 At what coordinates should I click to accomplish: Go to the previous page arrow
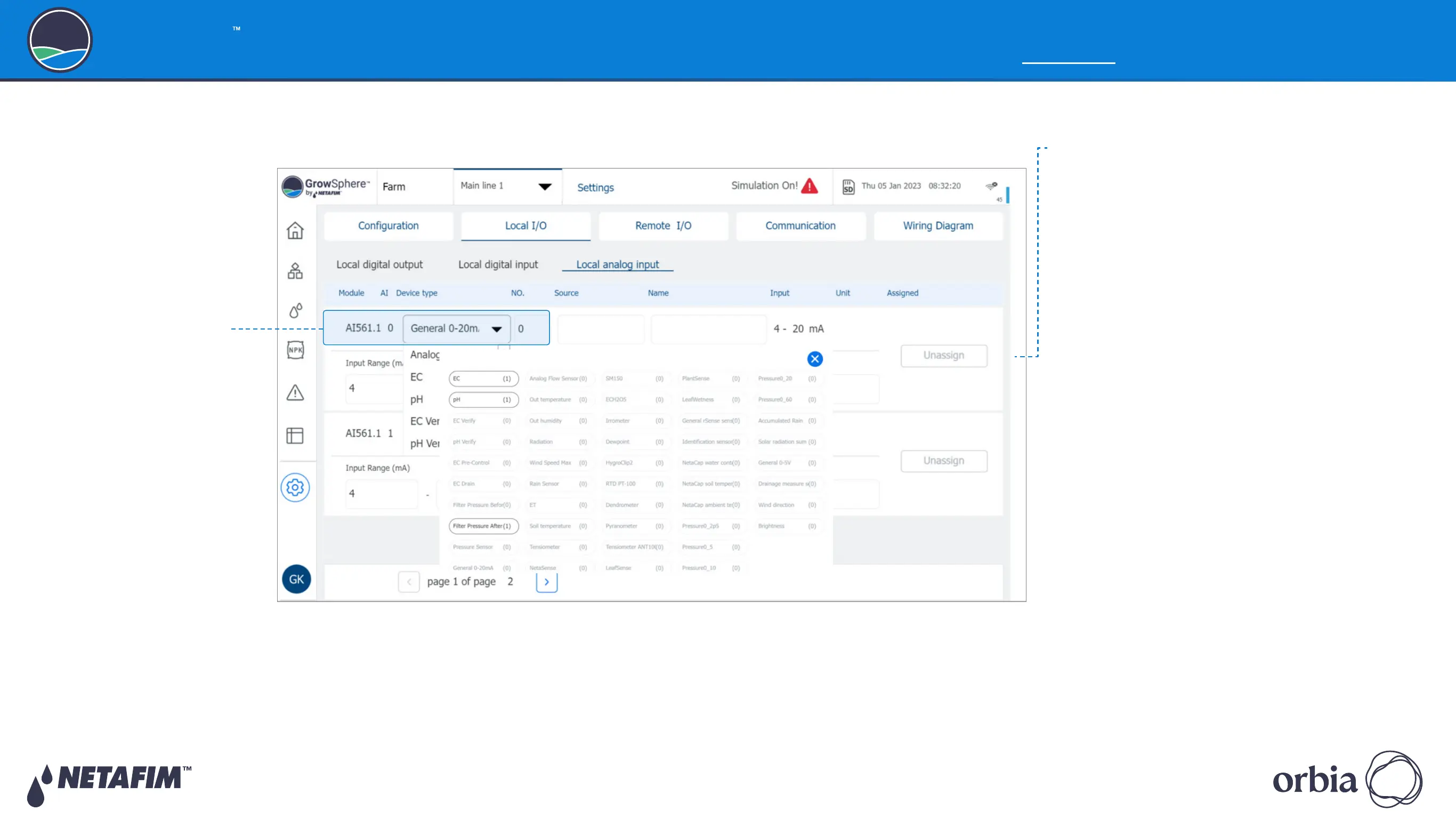[409, 581]
